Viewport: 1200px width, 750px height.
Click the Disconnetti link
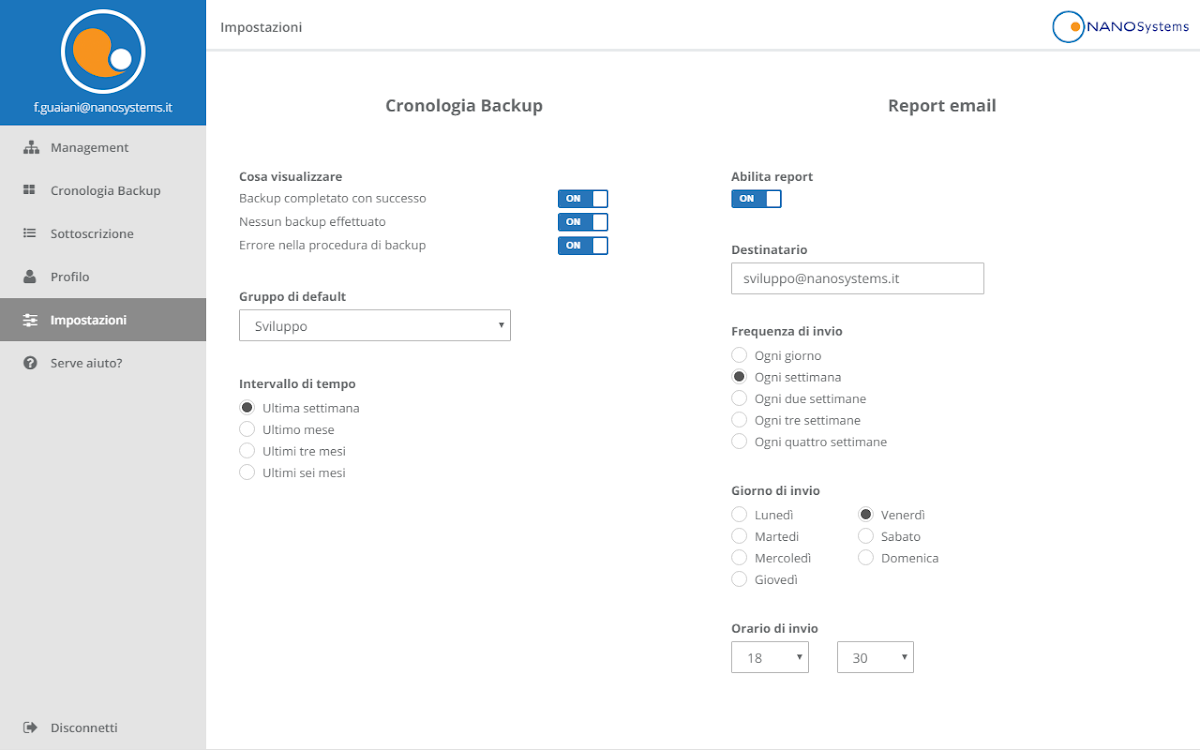(84, 728)
